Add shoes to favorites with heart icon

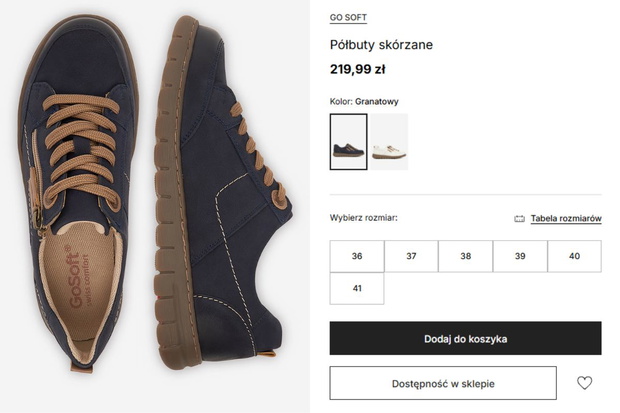point(584,383)
